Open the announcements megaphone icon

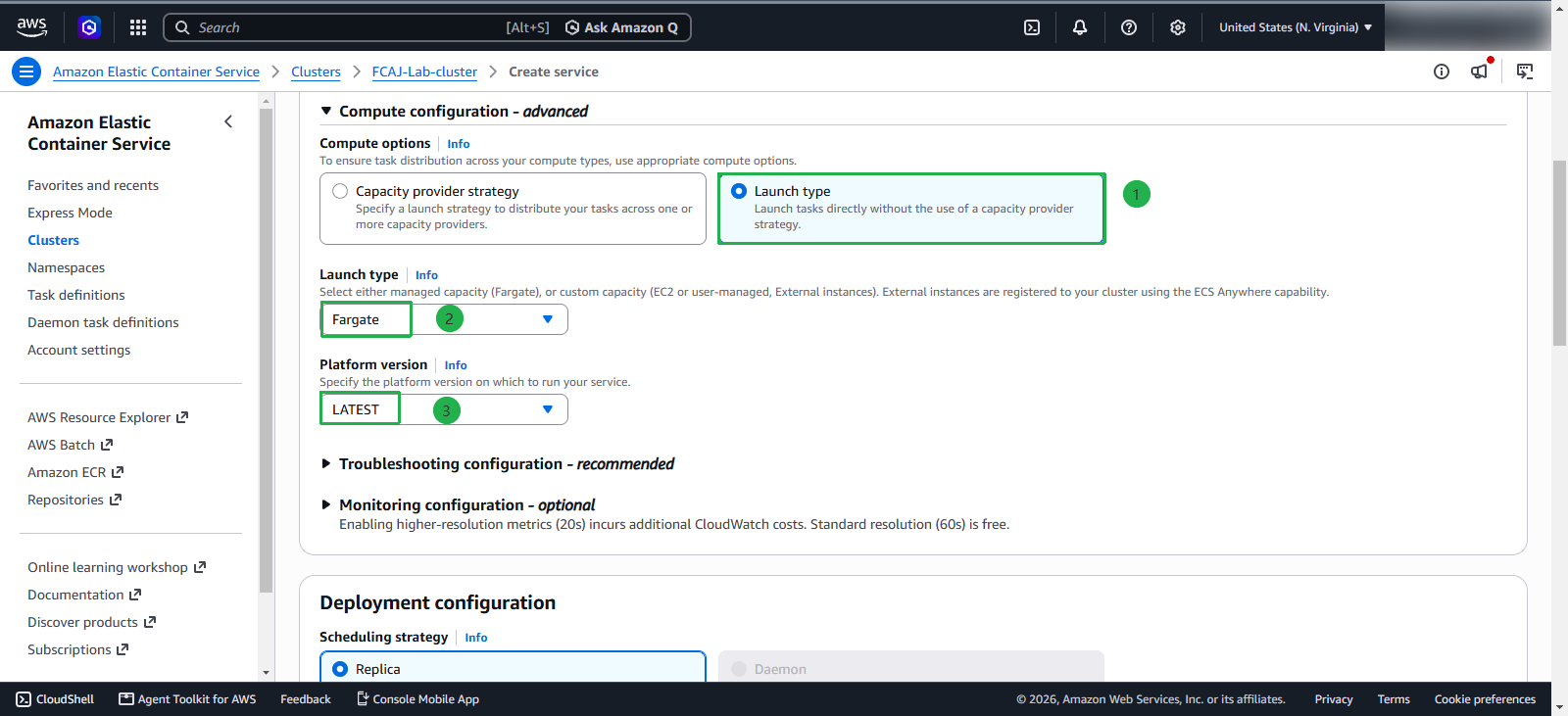[x=1480, y=72]
